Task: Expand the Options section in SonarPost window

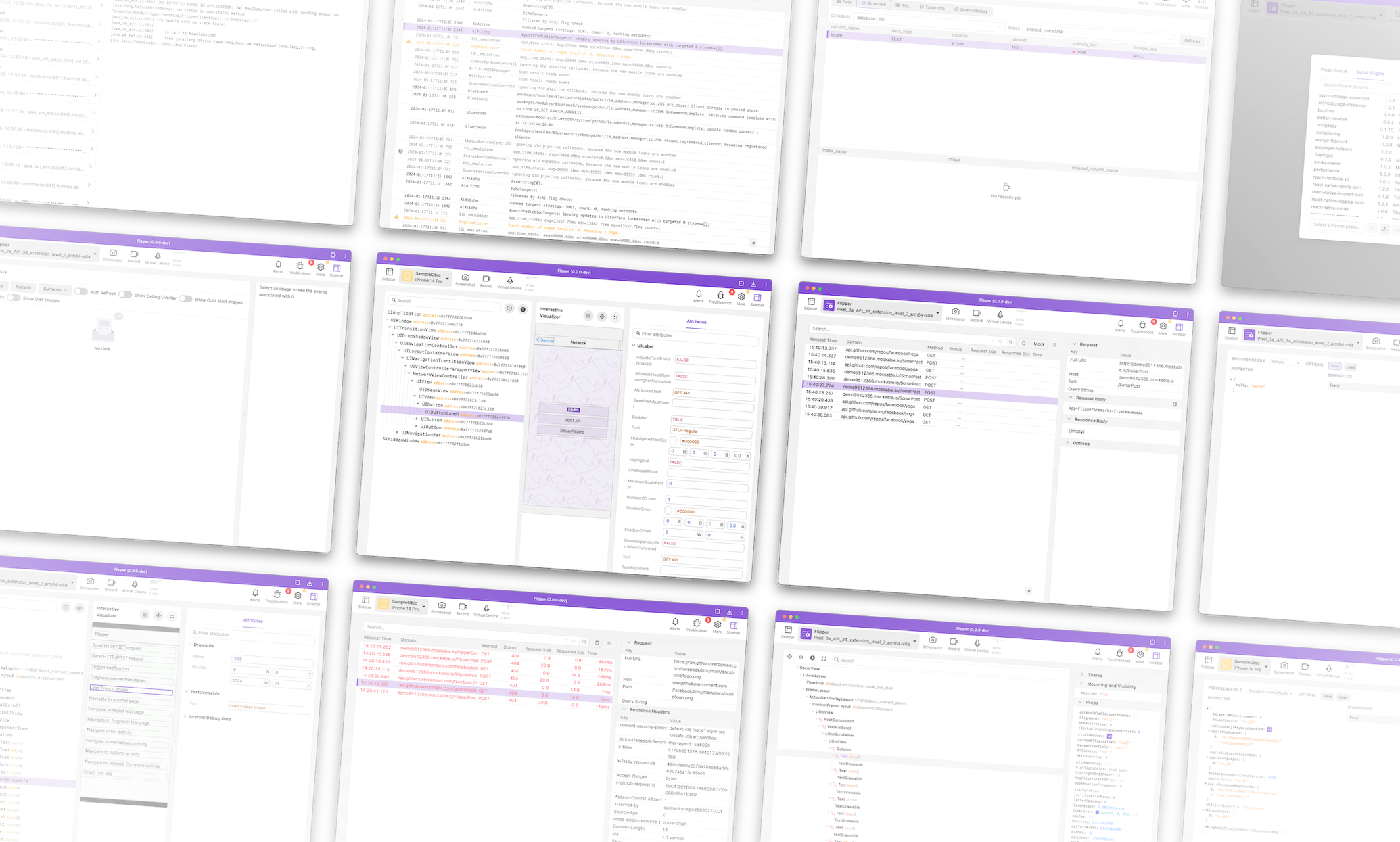Action: click(1068, 443)
